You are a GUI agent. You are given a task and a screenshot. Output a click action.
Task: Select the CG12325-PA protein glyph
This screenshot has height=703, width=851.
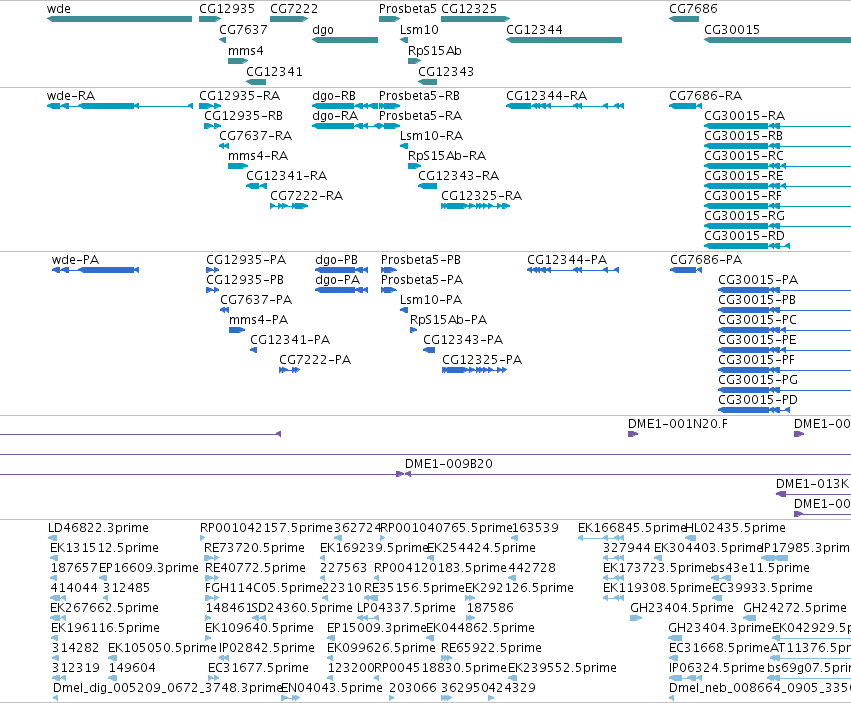point(474,370)
